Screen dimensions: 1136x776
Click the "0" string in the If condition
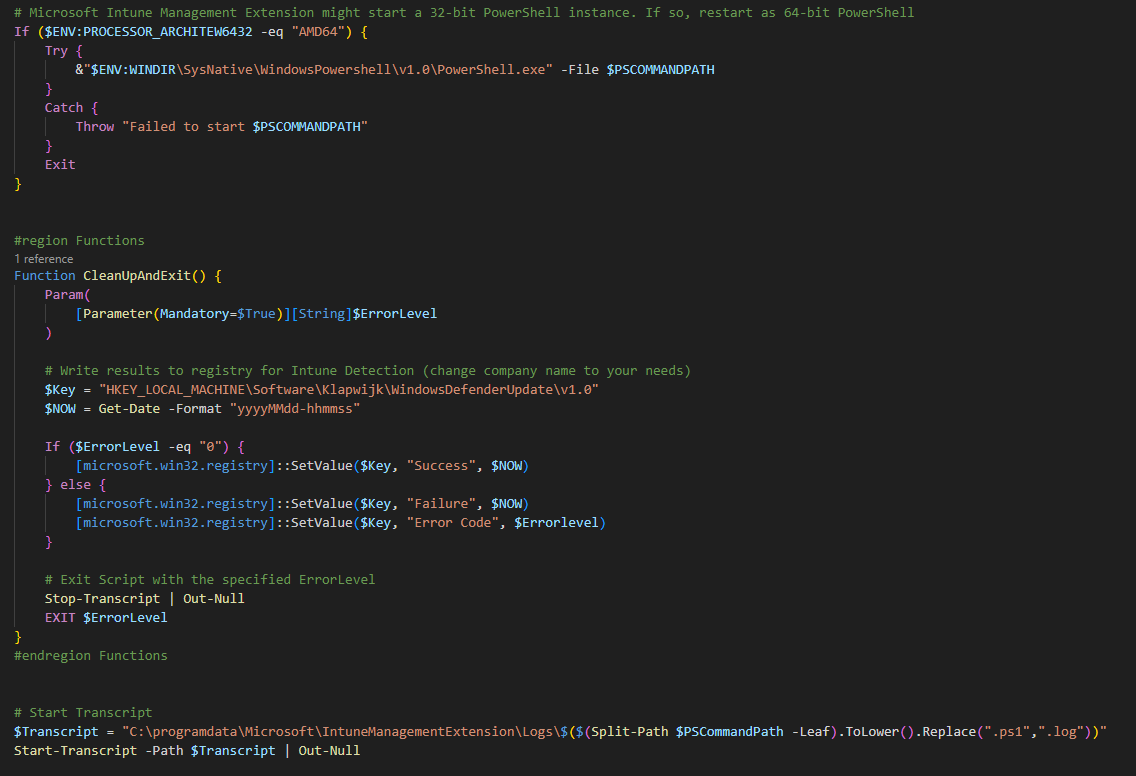(x=210, y=447)
